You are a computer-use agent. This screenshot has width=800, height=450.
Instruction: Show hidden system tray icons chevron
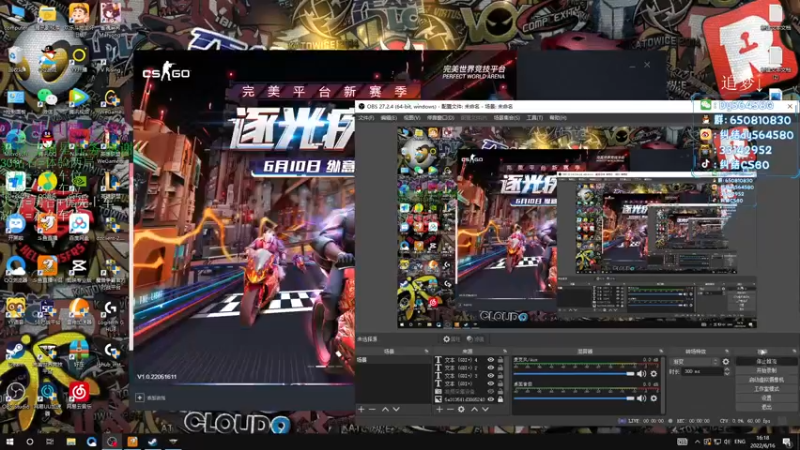coord(697,441)
